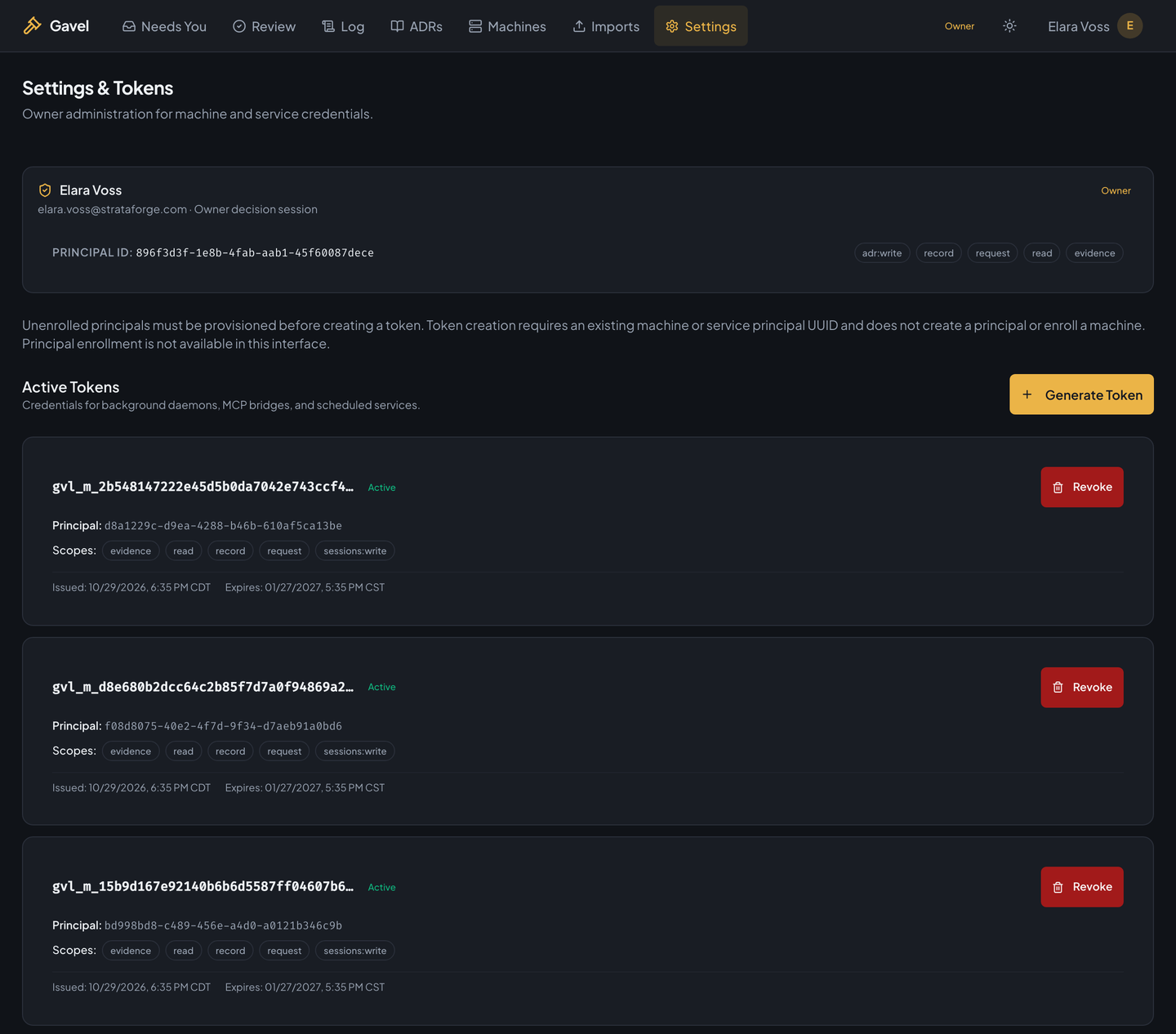Click the request chip in profile card
The image size is (1176, 1034).
pos(992,253)
